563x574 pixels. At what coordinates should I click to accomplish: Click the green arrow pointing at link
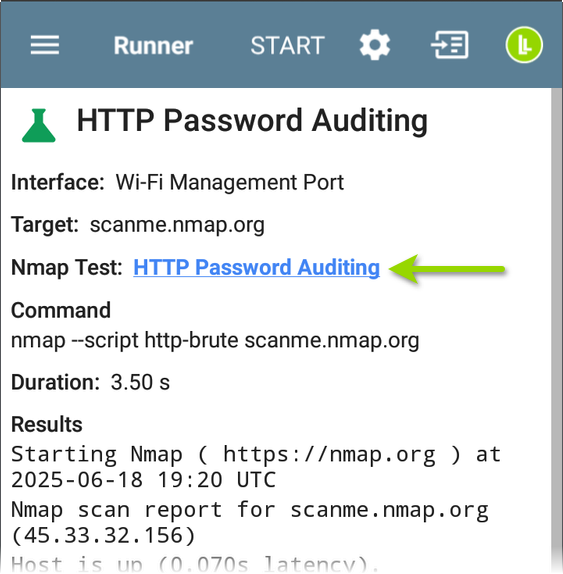coord(447,269)
